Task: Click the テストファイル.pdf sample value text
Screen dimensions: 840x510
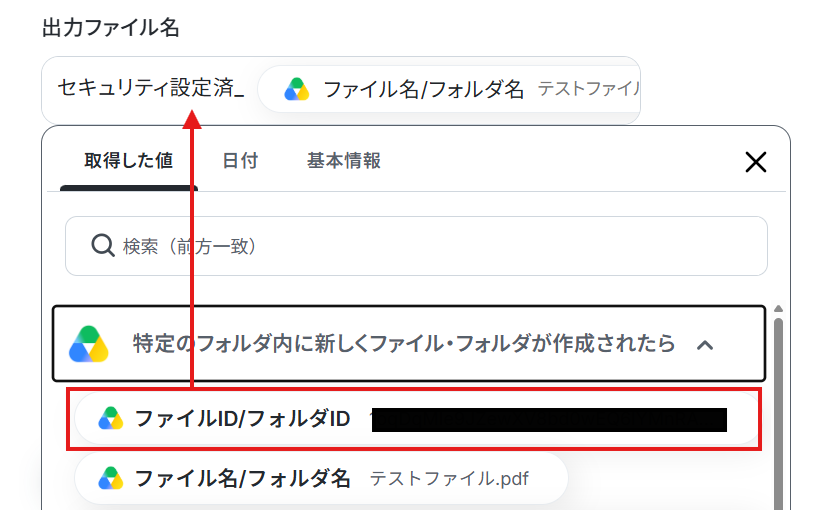Action: (x=449, y=478)
